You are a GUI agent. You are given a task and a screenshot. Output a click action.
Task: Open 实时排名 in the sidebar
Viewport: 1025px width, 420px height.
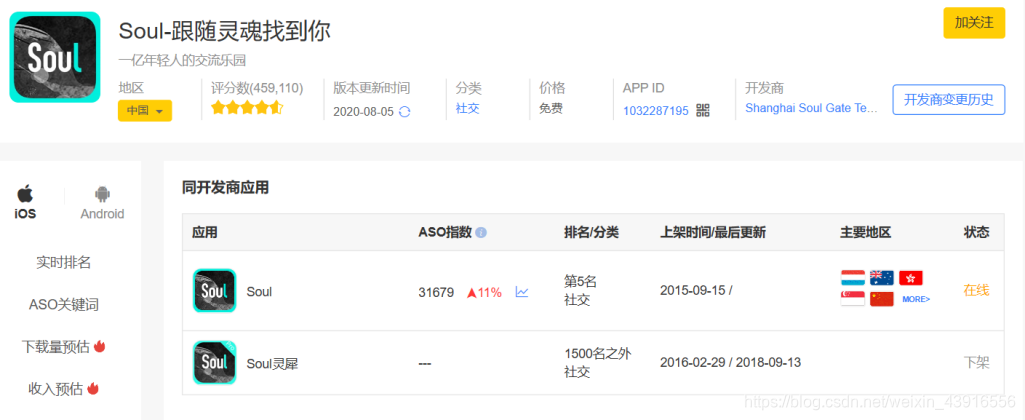63,263
